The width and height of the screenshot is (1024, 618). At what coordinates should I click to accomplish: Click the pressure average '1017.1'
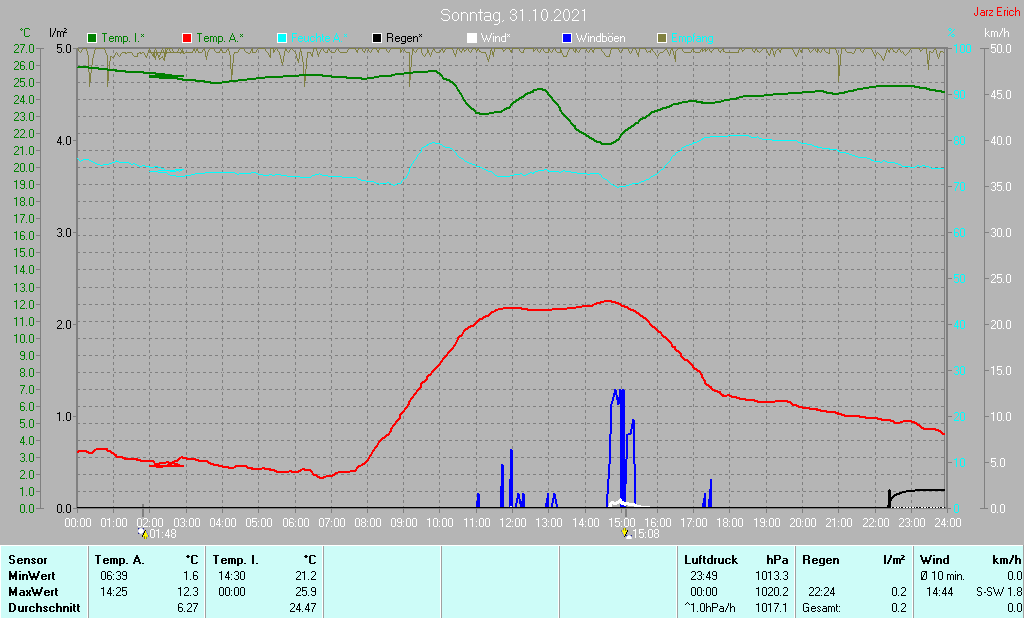pos(771,608)
